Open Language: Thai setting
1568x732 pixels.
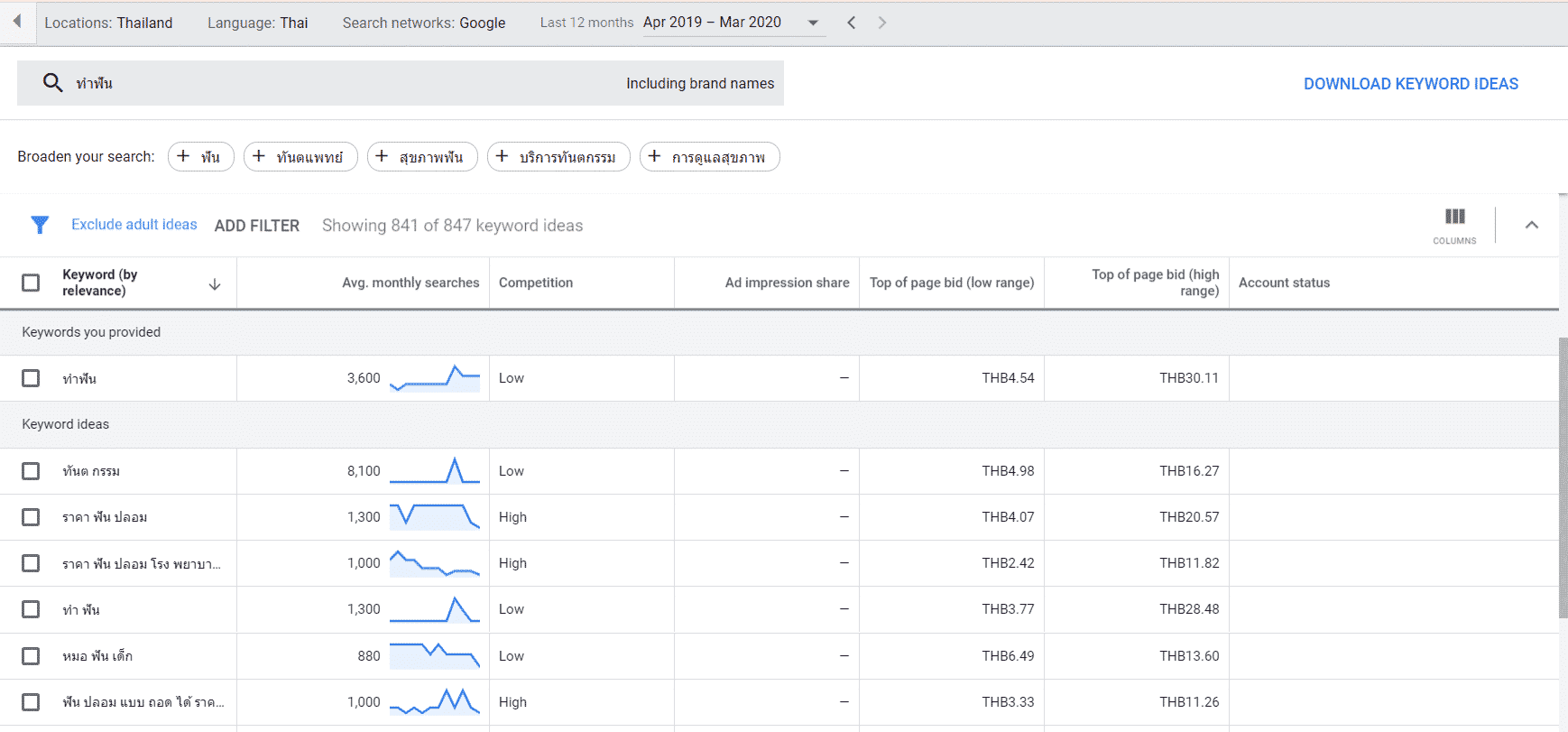pos(257,23)
